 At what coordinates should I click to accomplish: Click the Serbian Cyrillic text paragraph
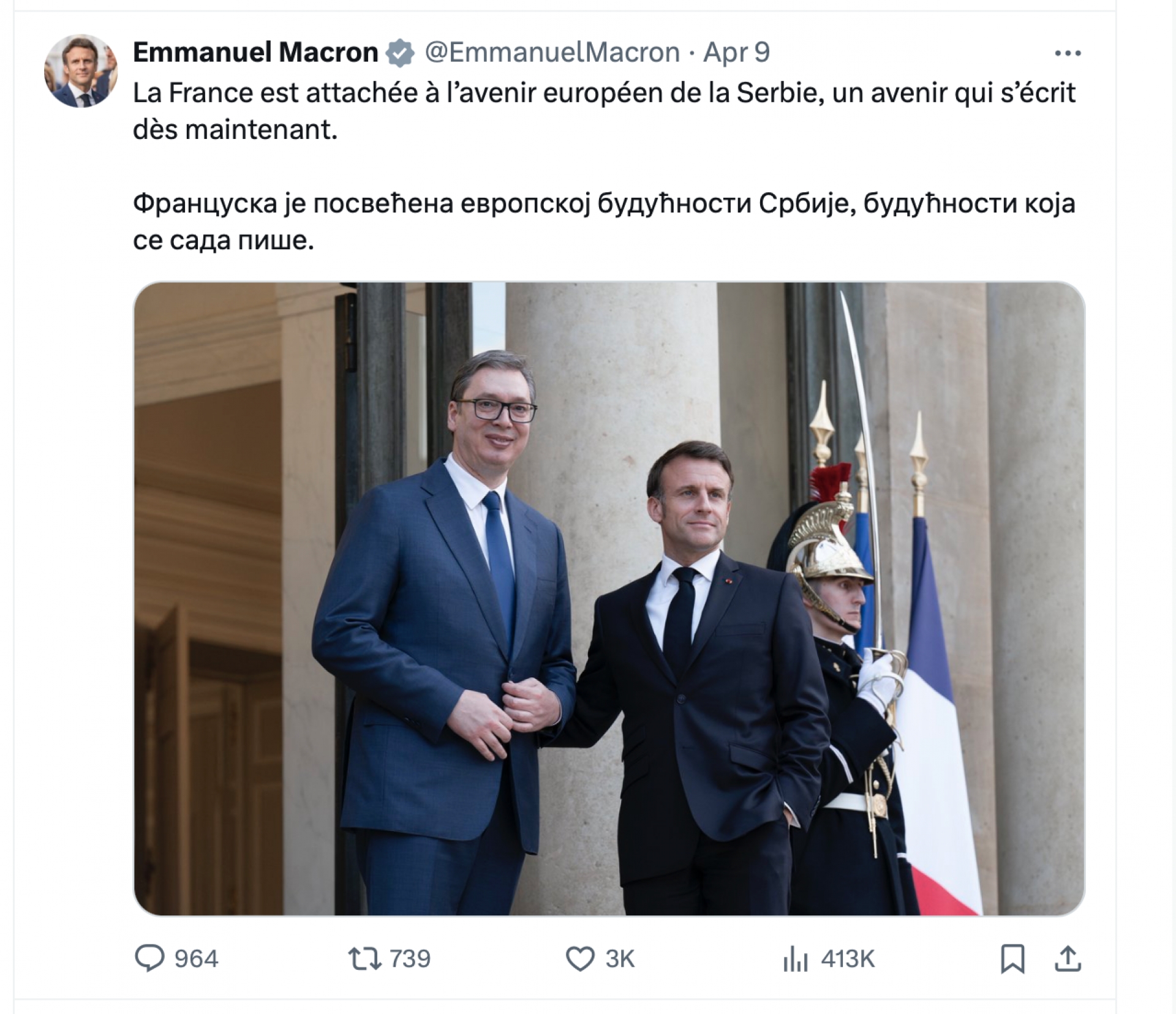pyautogui.click(x=604, y=222)
